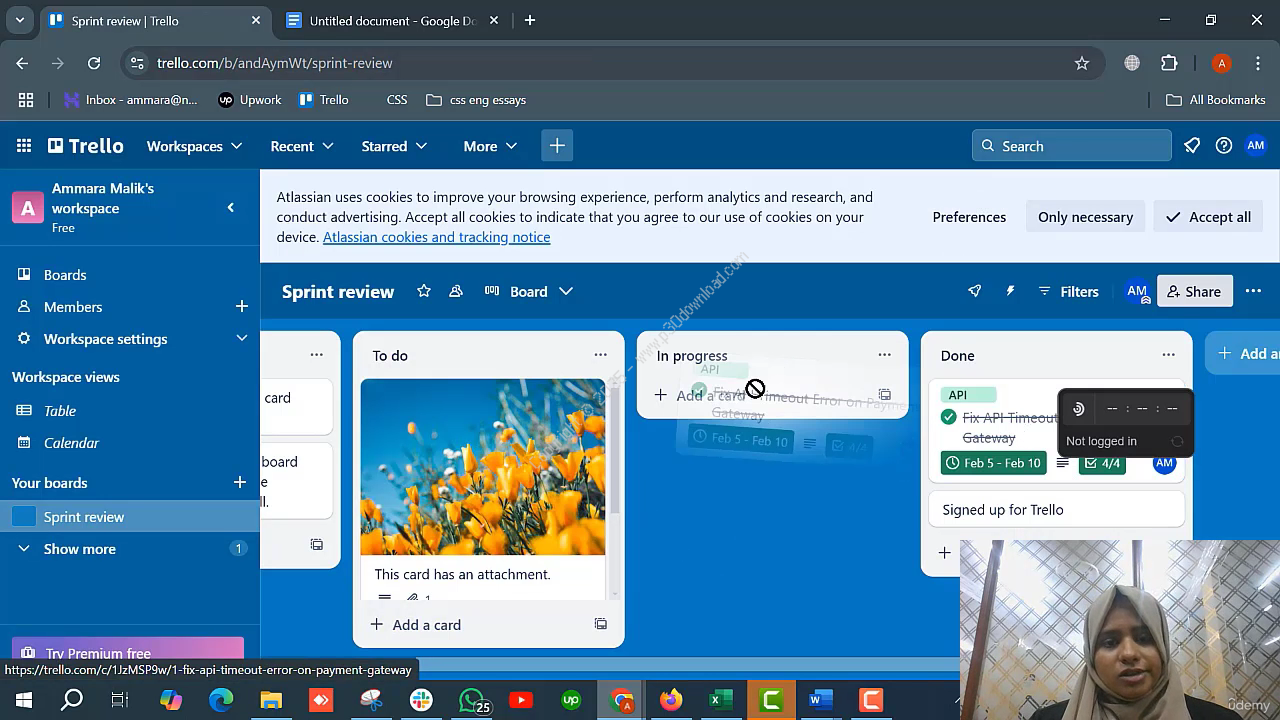Expand Workspace settings chevron

(241, 338)
